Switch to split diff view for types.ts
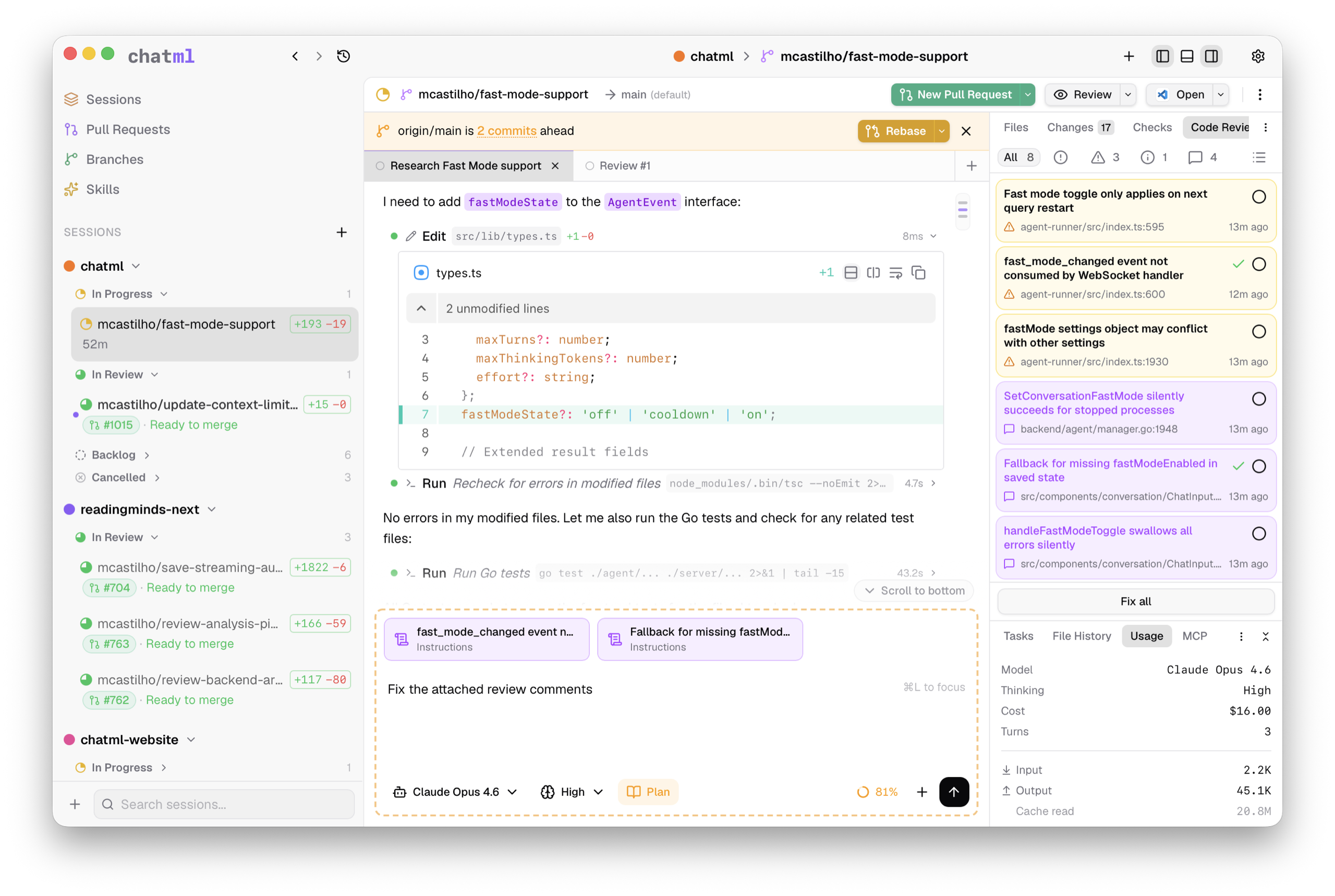The width and height of the screenshot is (1335, 896). [873, 273]
